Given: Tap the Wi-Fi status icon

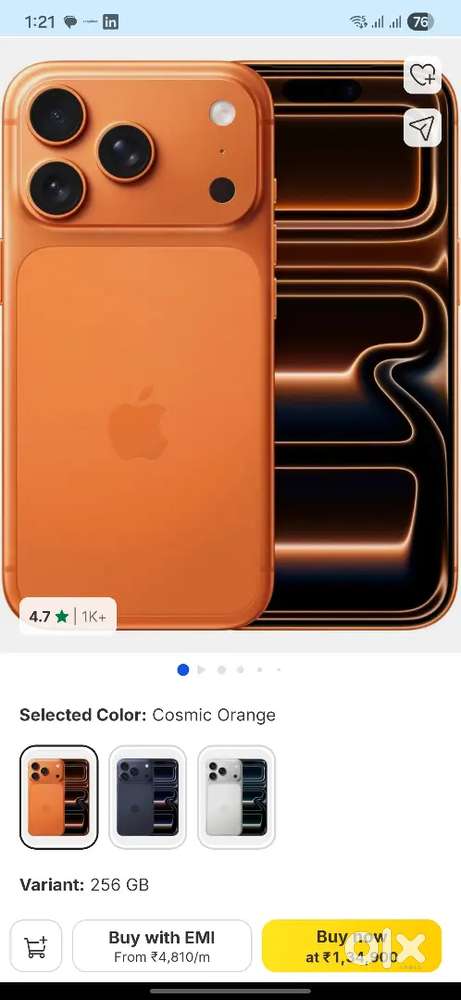Looking at the screenshot, I should click(x=358, y=22).
